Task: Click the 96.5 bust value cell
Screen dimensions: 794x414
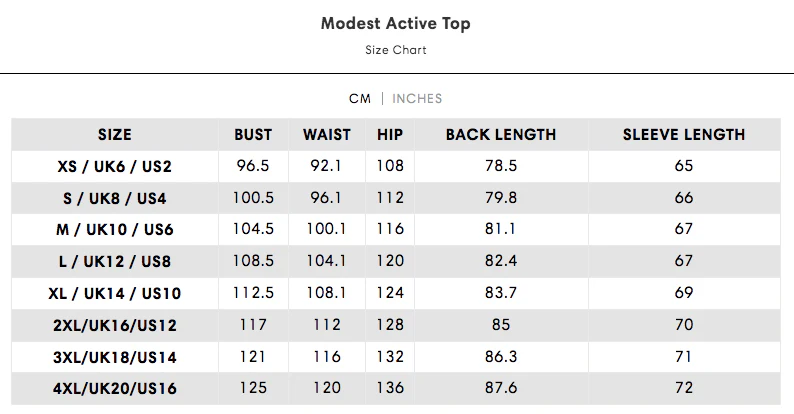Action: click(253, 167)
